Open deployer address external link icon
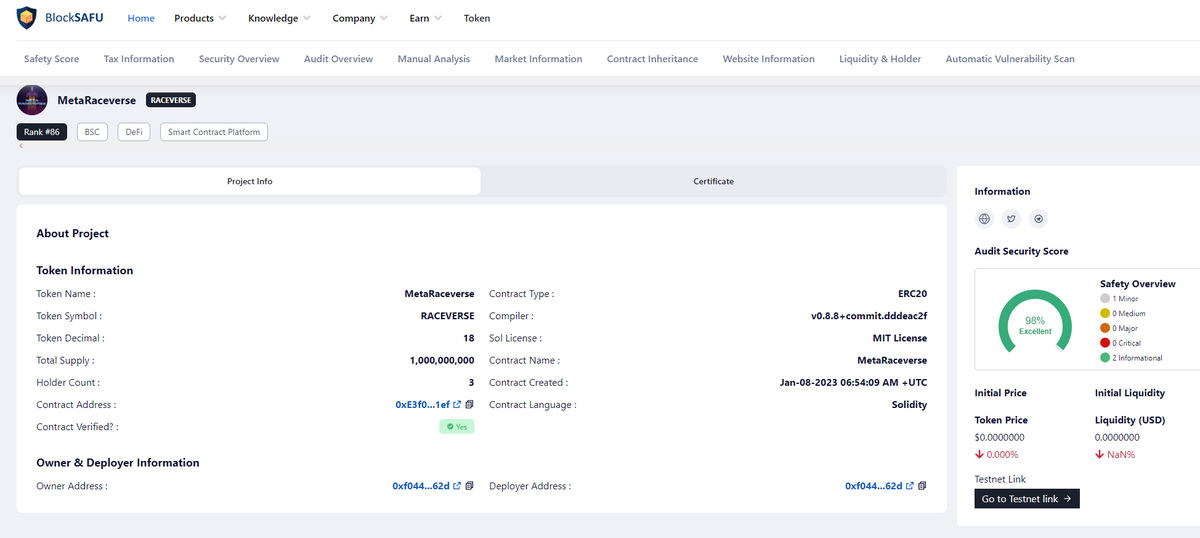Screen dimensions: 1200x538 click(910, 486)
